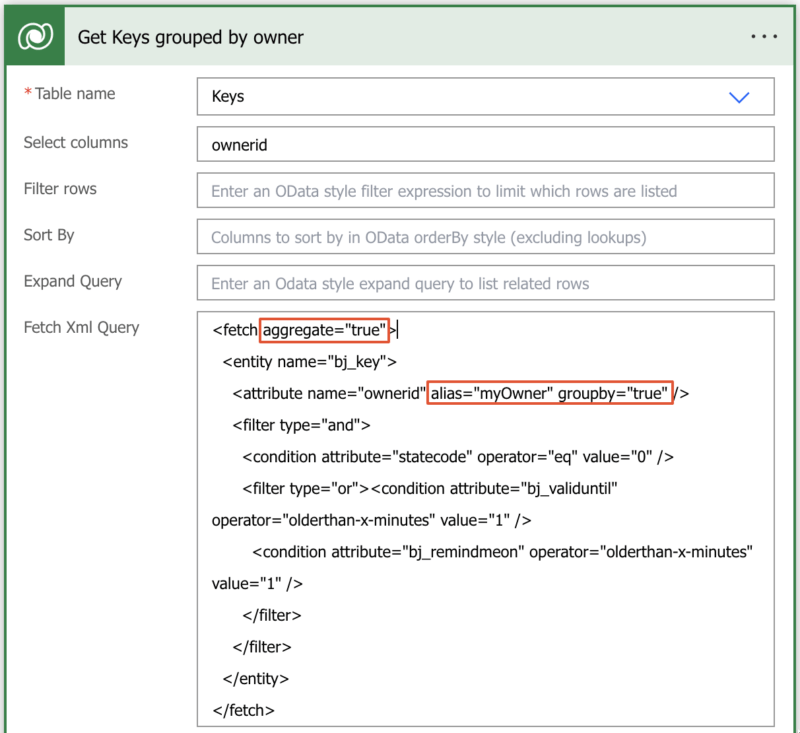Screen dimensions: 800x733
Task: Click the <attribute name="ownerid" line
Action: tap(461, 394)
